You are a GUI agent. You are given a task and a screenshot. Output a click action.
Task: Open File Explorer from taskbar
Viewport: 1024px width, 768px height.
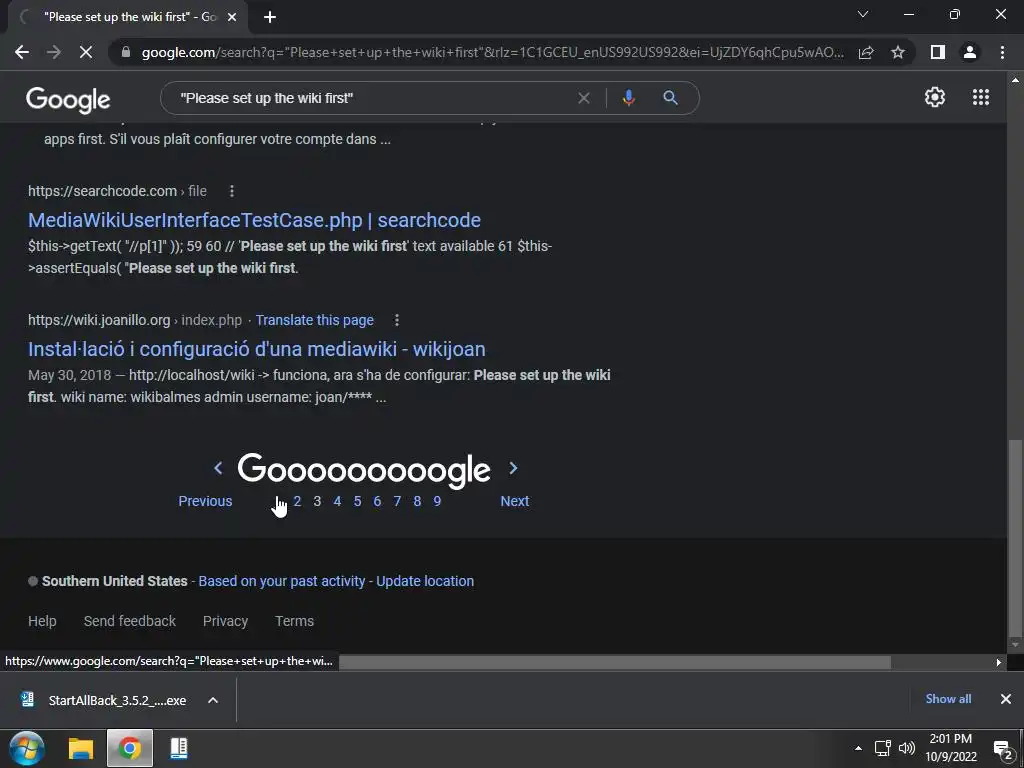pyautogui.click(x=81, y=748)
